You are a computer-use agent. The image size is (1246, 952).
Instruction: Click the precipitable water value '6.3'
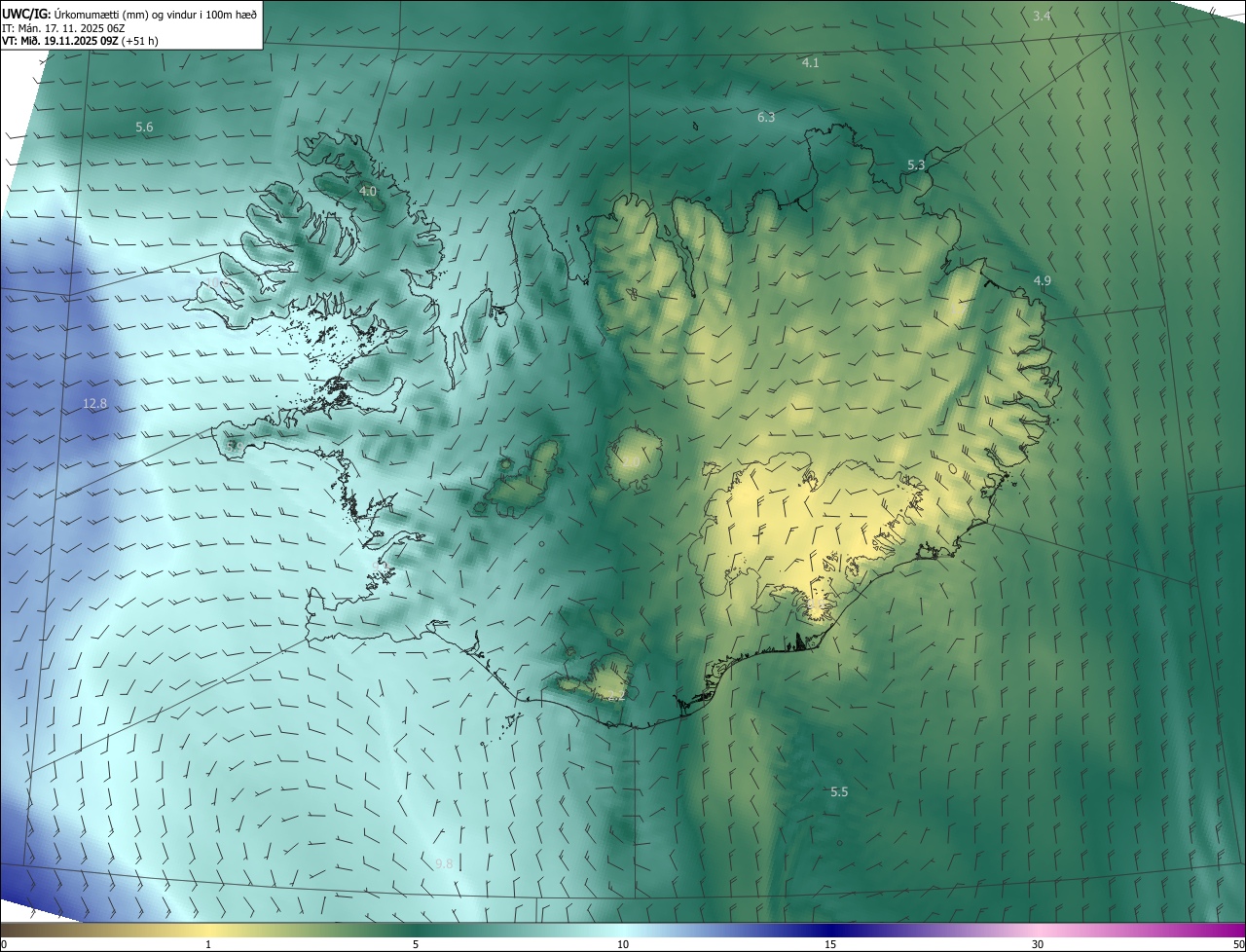tap(766, 117)
